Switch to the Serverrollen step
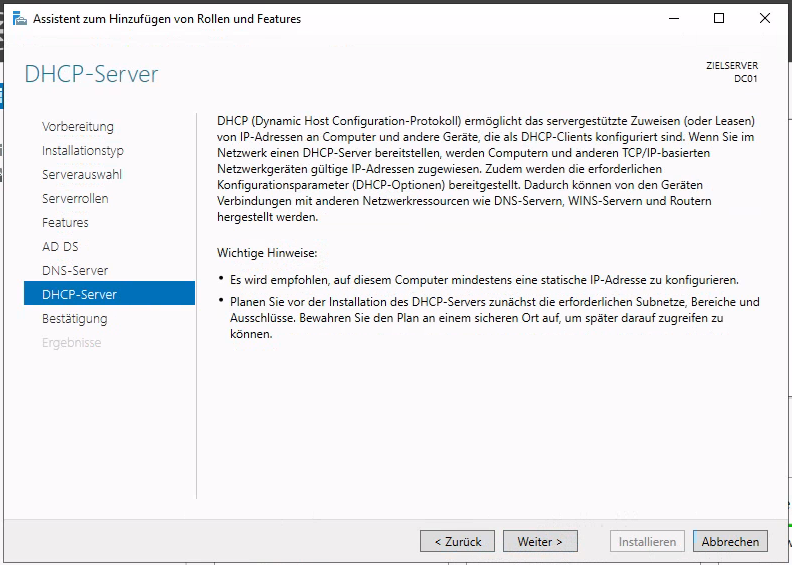The image size is (792, 565). coord(75,198)
